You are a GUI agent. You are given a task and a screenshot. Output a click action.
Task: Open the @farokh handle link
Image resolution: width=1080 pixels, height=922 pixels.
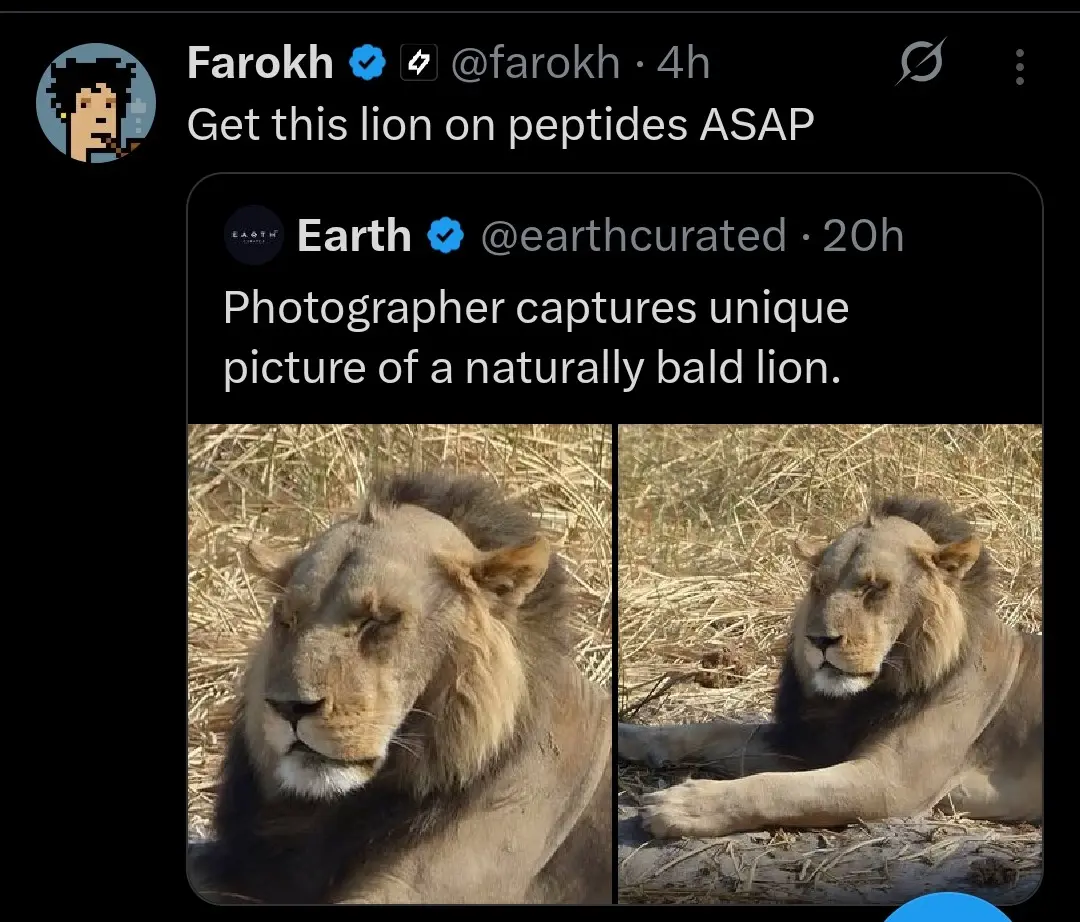pos(535,64)
